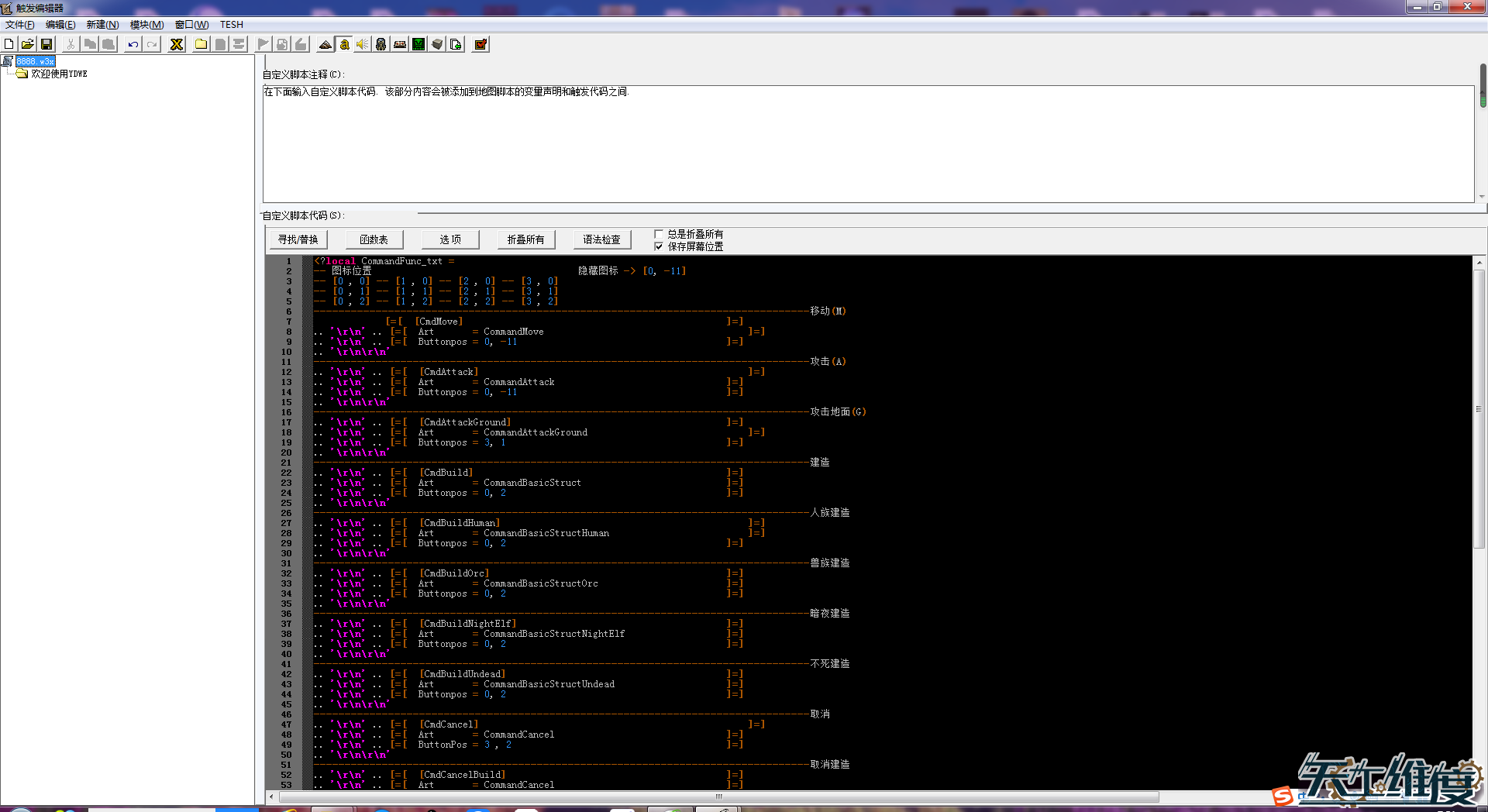
Task: Open the Import Manager icon
Action: click(x=456, y=44)
